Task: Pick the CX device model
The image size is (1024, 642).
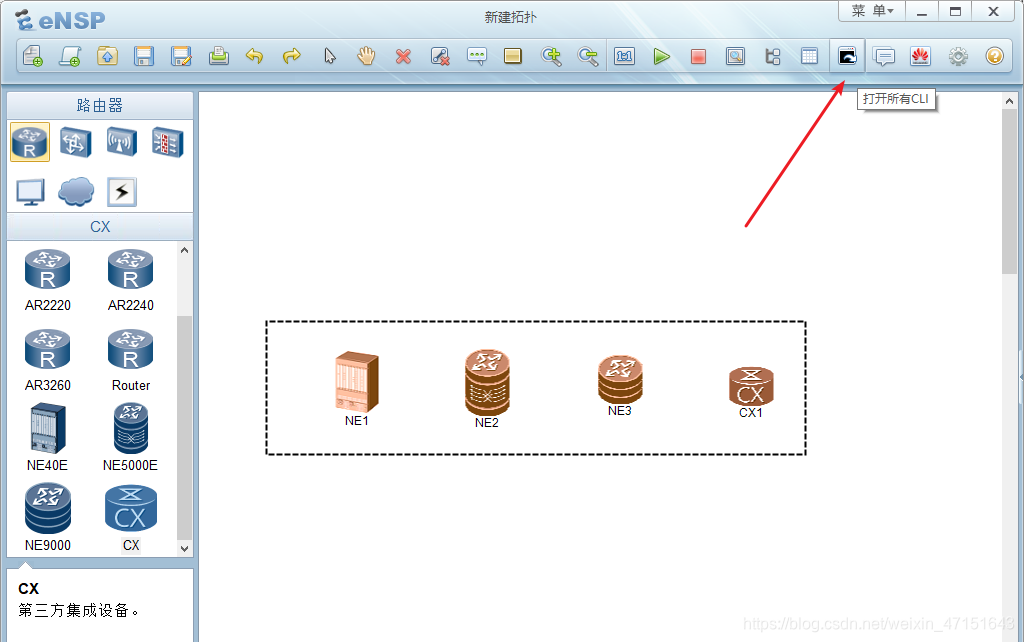Action: (x=131, y=519)
